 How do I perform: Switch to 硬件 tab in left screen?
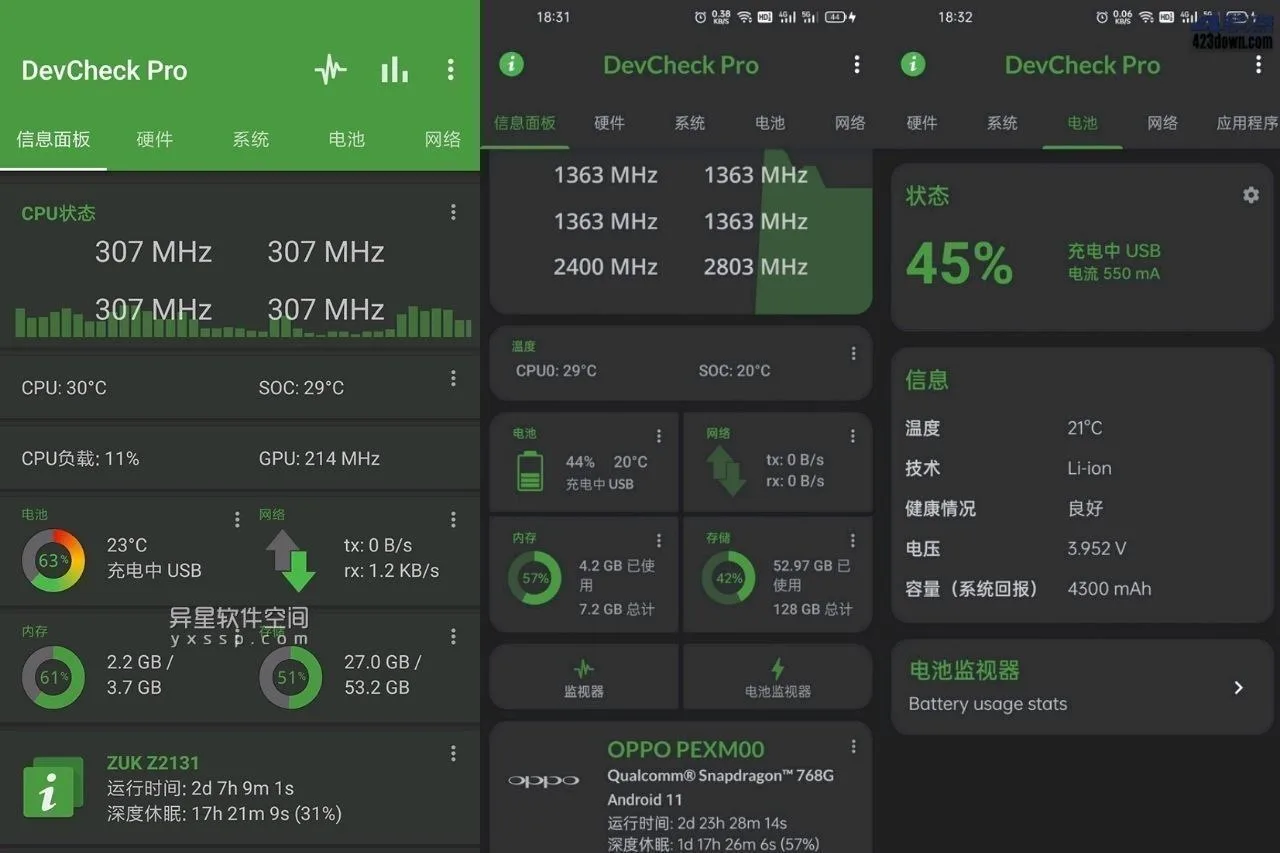[x=155, y=139]
